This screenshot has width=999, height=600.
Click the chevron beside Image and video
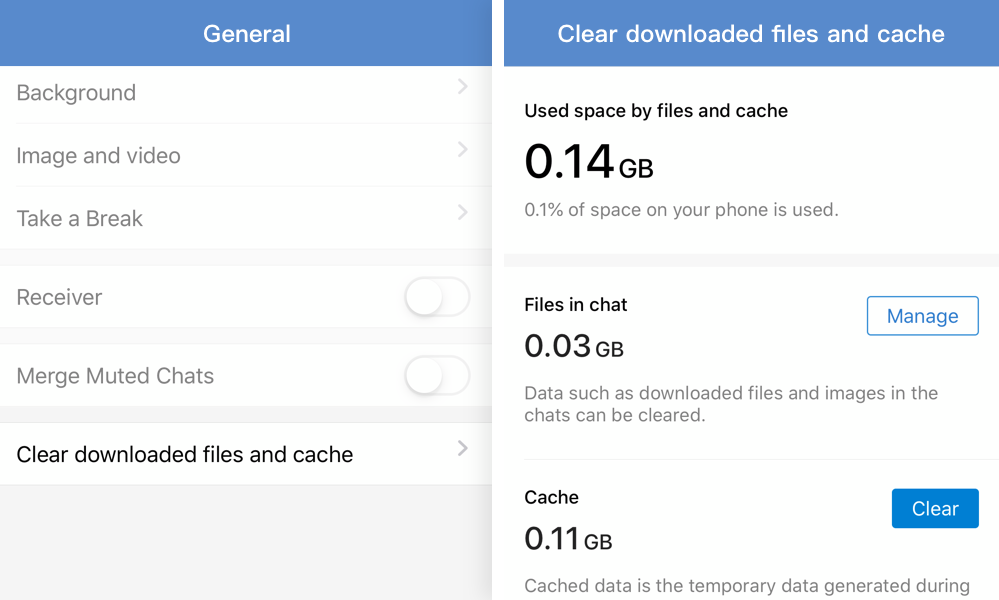click(x=462, y=150)
